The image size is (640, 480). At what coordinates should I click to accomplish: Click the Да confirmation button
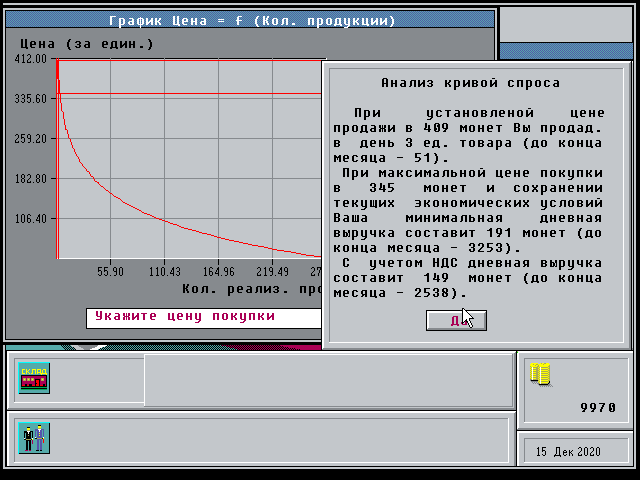(x=456, y=320)
